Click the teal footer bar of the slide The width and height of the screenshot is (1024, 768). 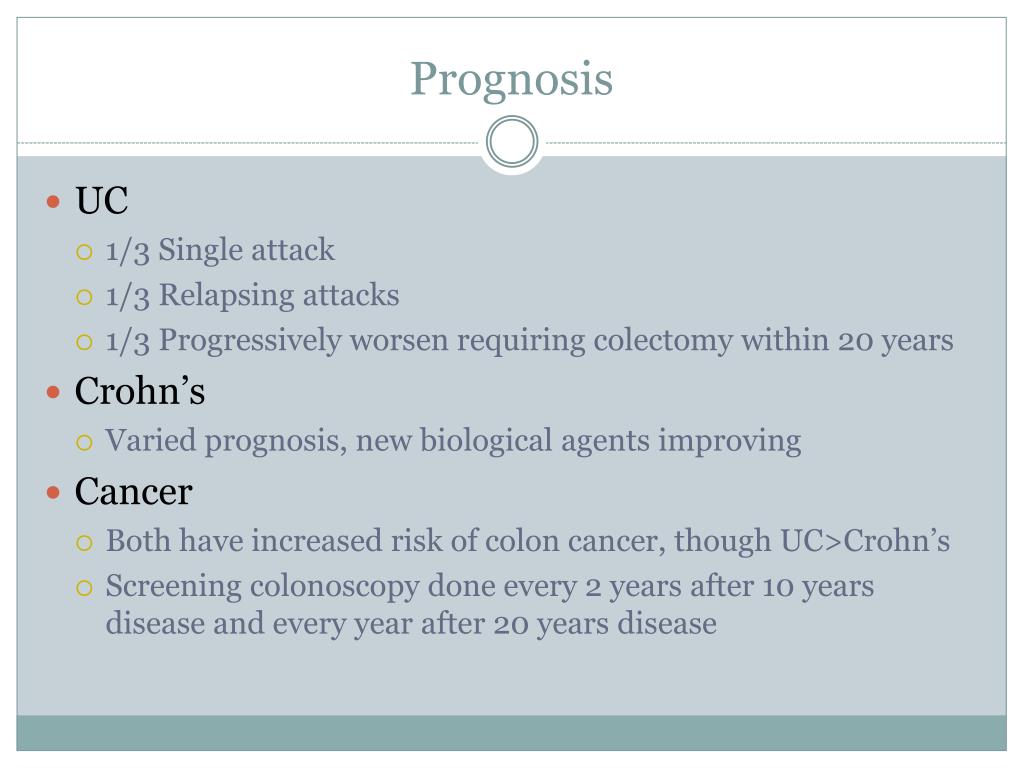(511, 732)
